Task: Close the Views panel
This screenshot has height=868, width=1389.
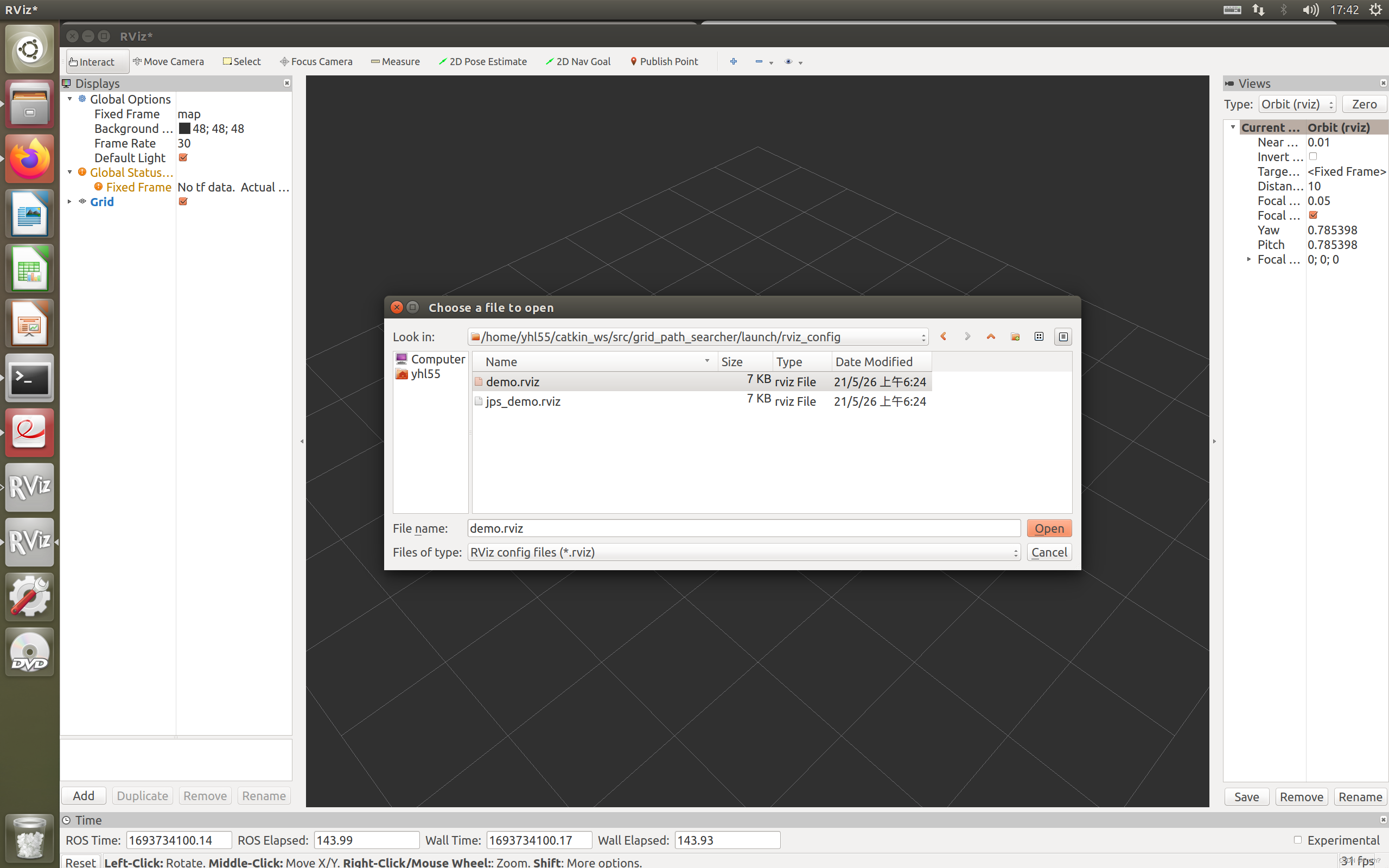Action: pos(1382,83)
